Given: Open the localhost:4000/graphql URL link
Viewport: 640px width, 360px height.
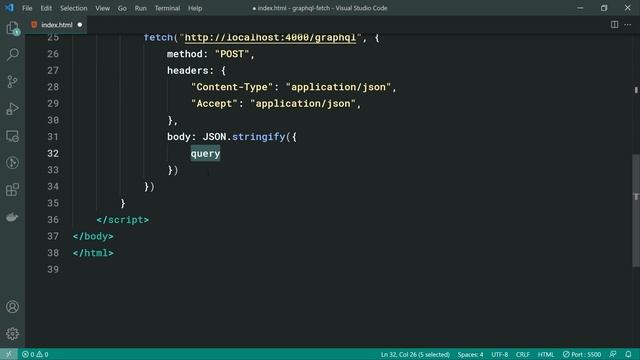Looking at the screenshot, I should [270, 38].
